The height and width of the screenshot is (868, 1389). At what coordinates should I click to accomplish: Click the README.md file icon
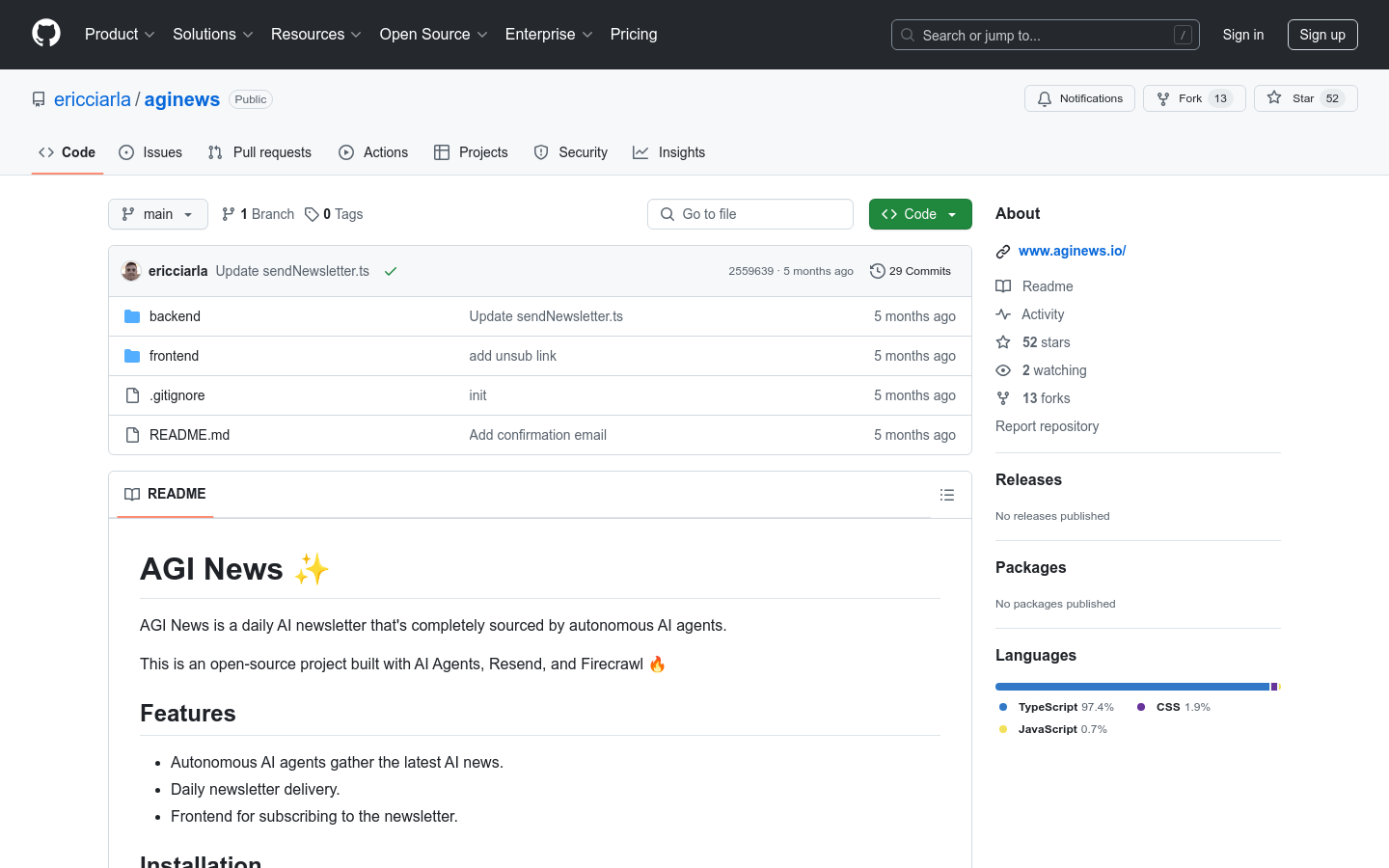132,435
